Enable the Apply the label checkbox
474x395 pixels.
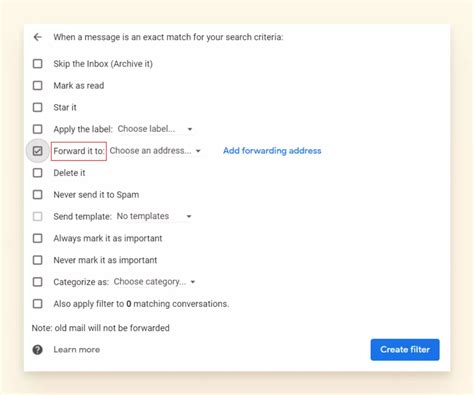tap(38, 129)
